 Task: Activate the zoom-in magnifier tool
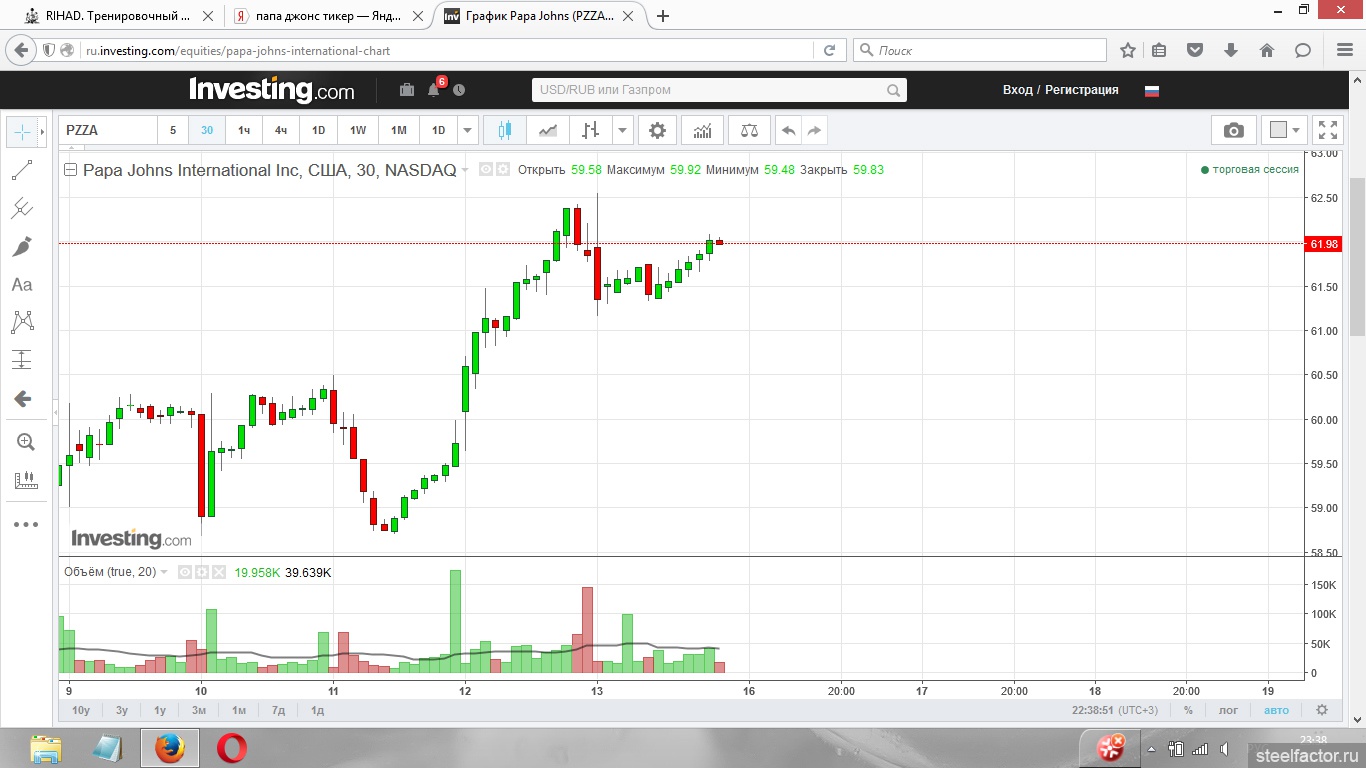click(x=25, y=442)
